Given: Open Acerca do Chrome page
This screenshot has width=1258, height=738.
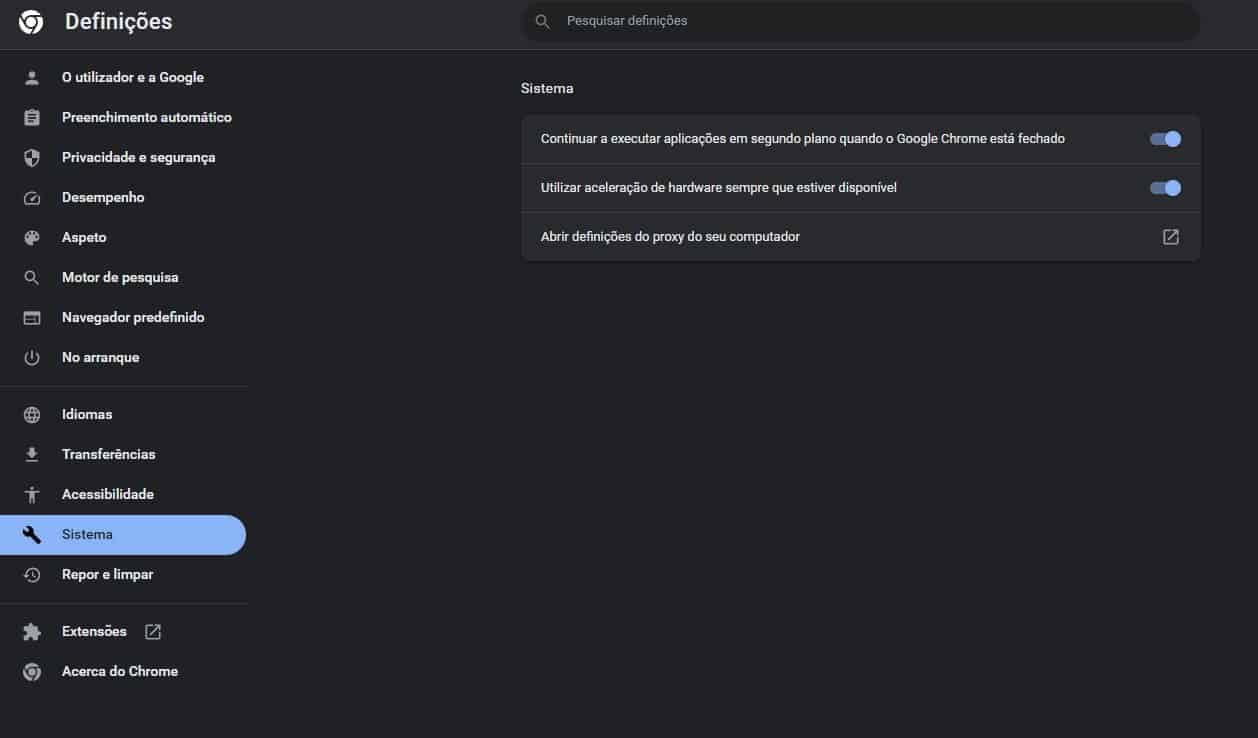Looking at the screenshot, I should click(120, 671).
